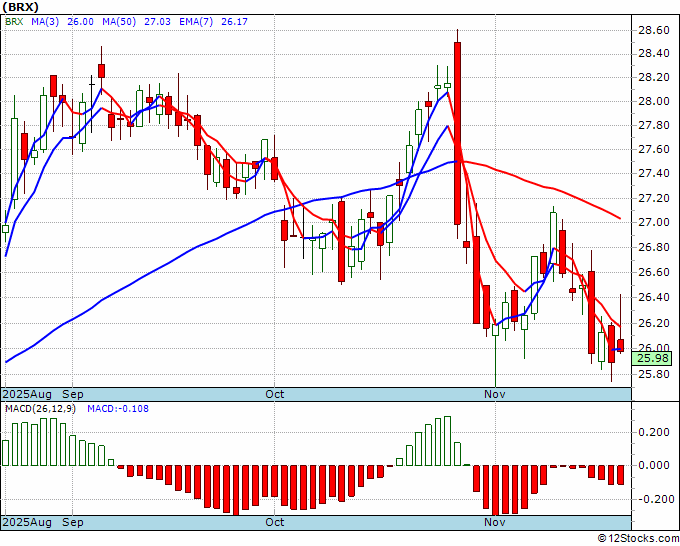Image resolution: width=680 pixels, height=546 pixels.
Task: Select the BRX legend label
Action: click(14, 22)
